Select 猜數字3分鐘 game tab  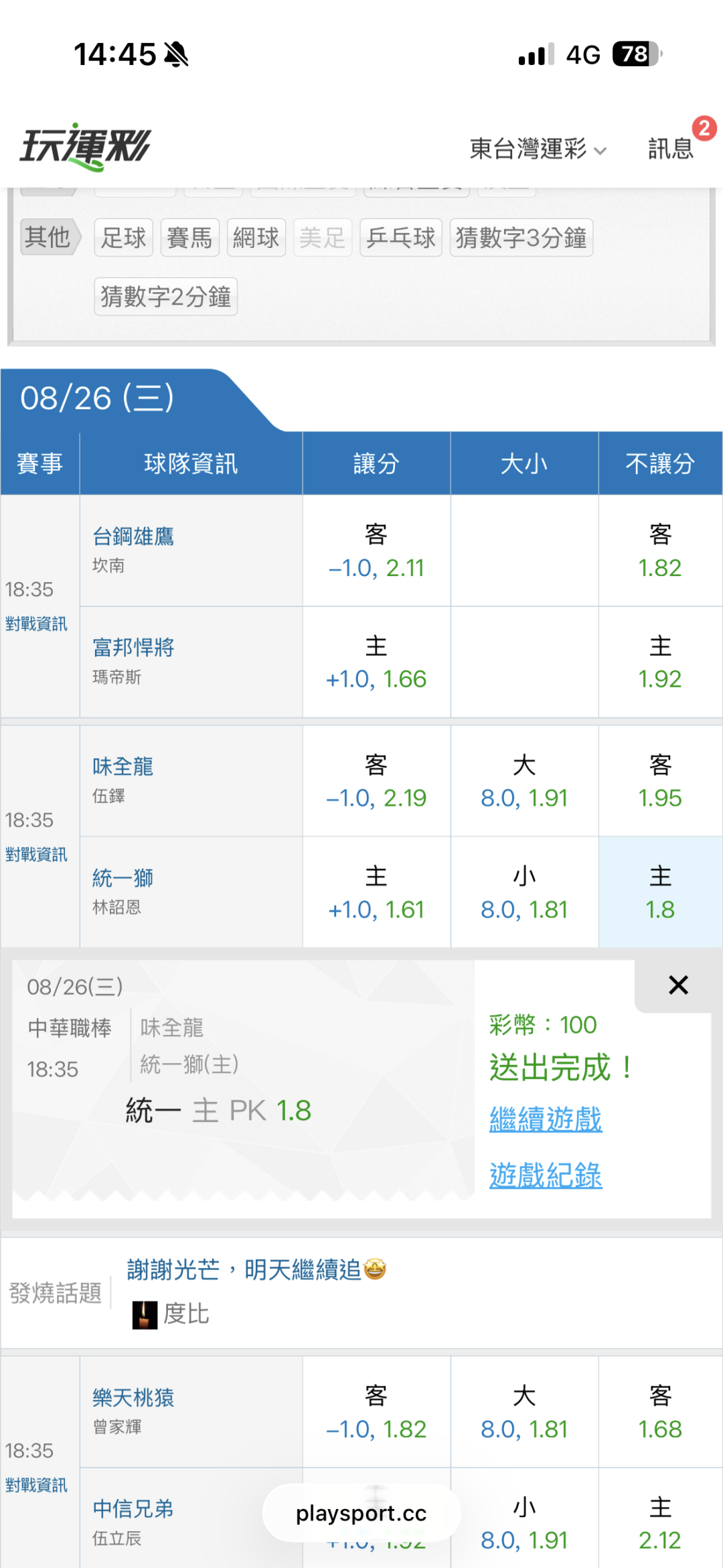521,237
